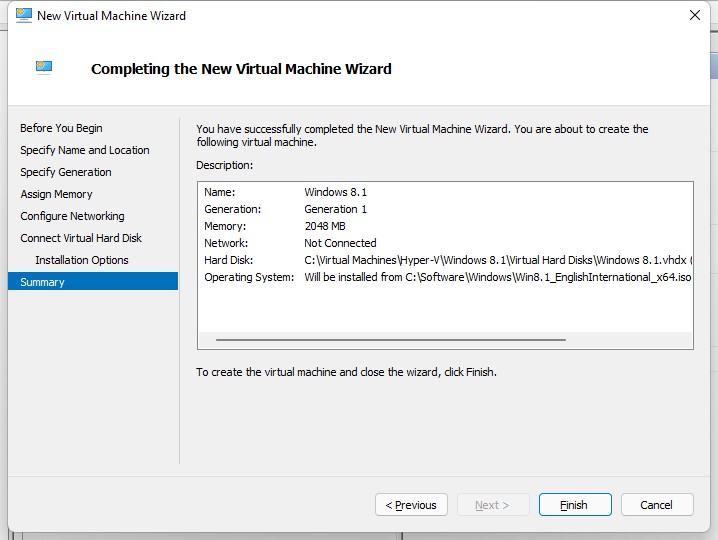The height and width of the screenshot is (540, 718).
Task: Open the Installation Options sub-step
Action: (82, 260)
